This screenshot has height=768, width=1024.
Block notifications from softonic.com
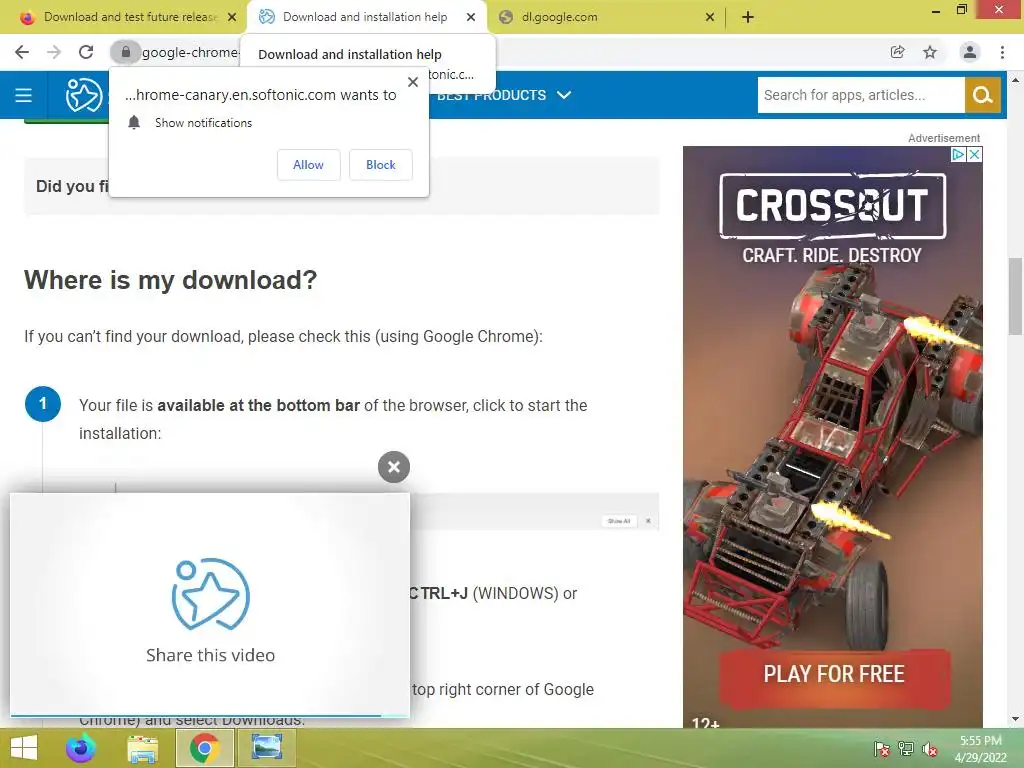point(381,165)
